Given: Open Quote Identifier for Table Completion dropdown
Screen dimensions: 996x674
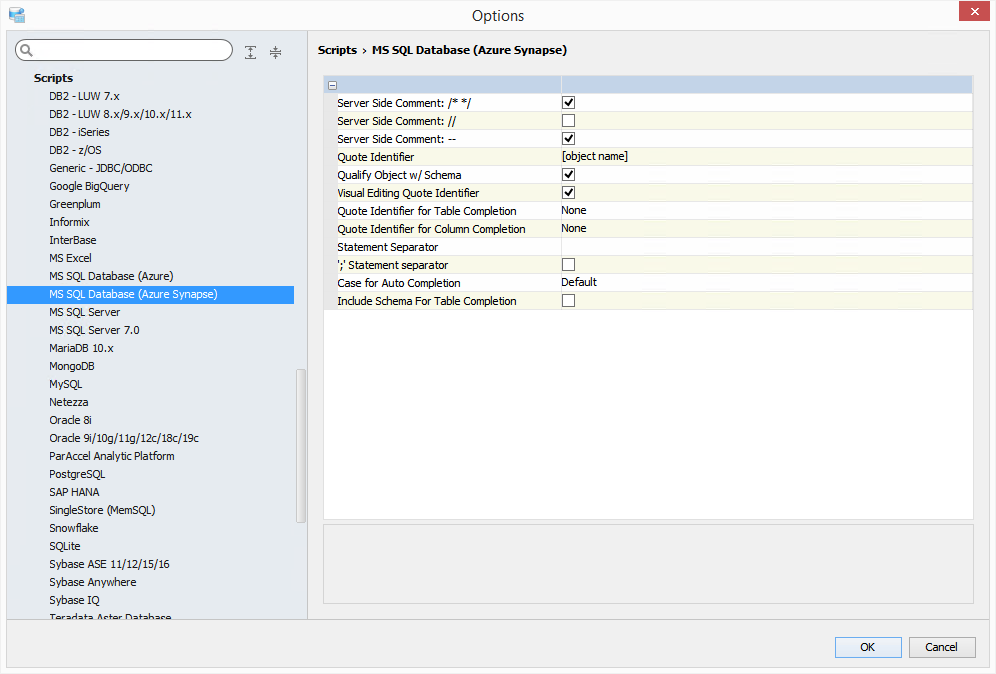Looking at the screenshot, I should 765,211.
